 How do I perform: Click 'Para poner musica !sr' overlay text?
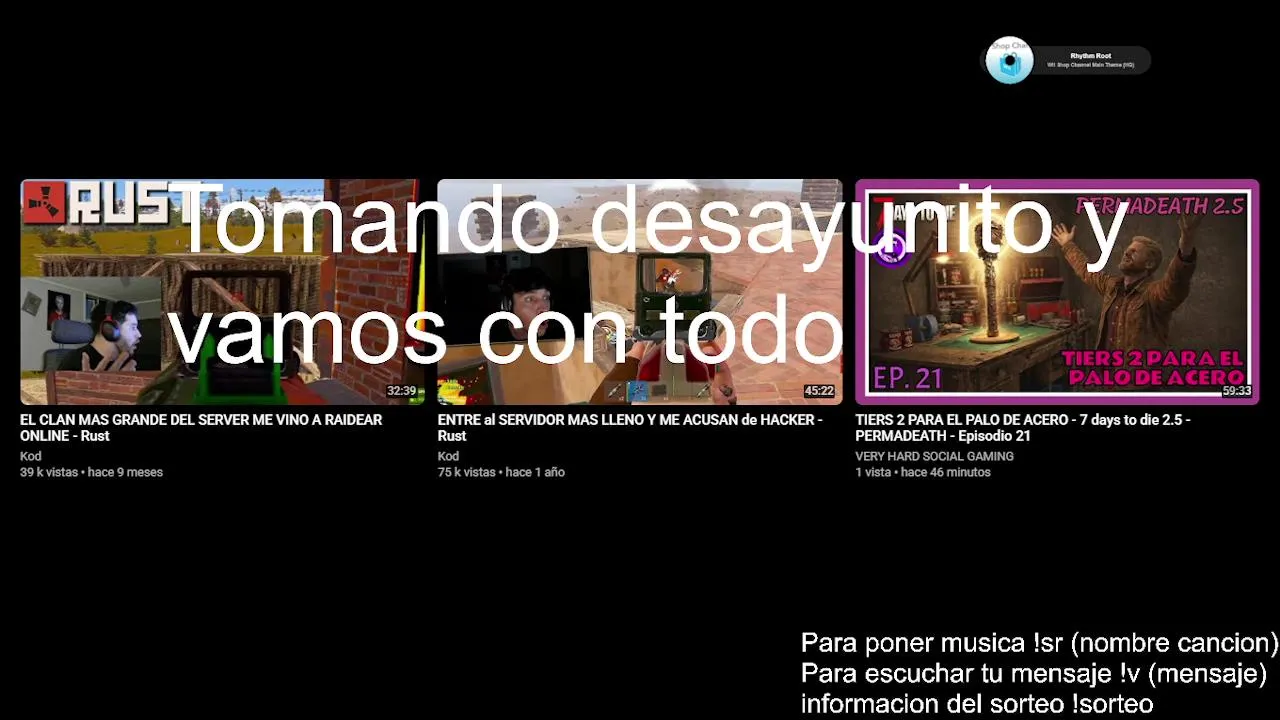pyautogui.click(x=1040, y=642)
